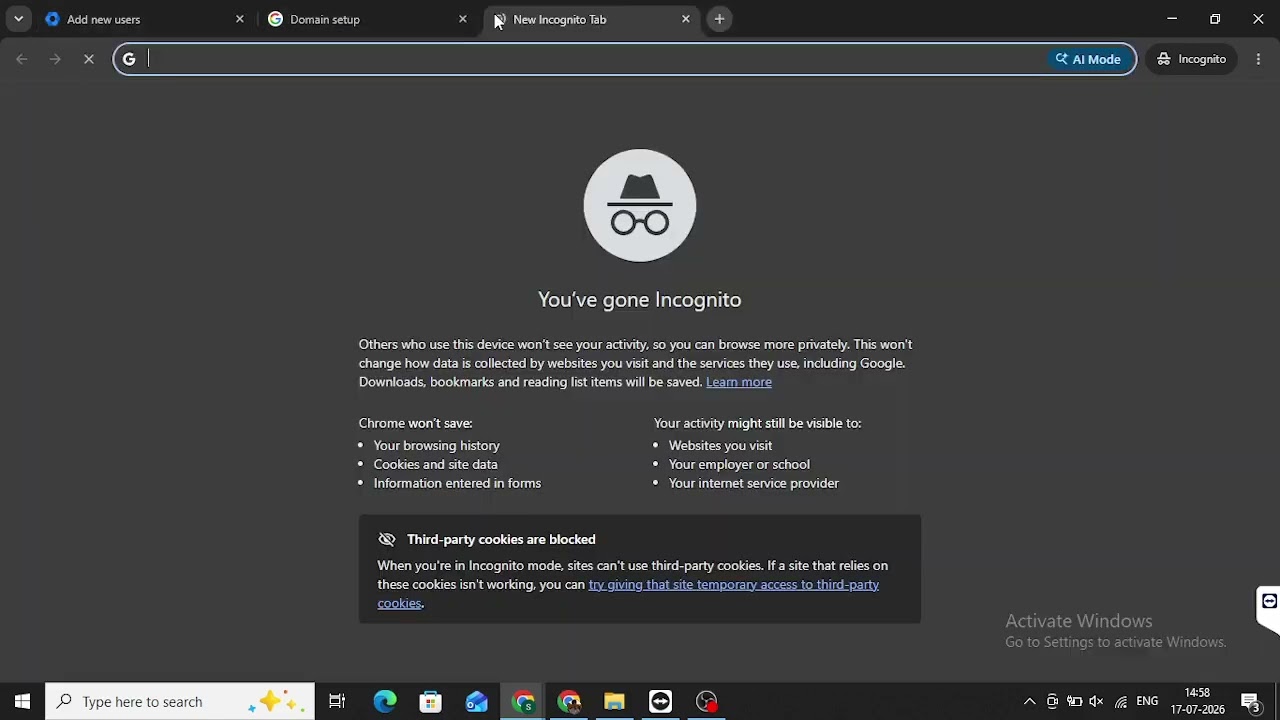Open the Learn more link
The width and height of the screenshot is (1280, 720).
point(739,382)
